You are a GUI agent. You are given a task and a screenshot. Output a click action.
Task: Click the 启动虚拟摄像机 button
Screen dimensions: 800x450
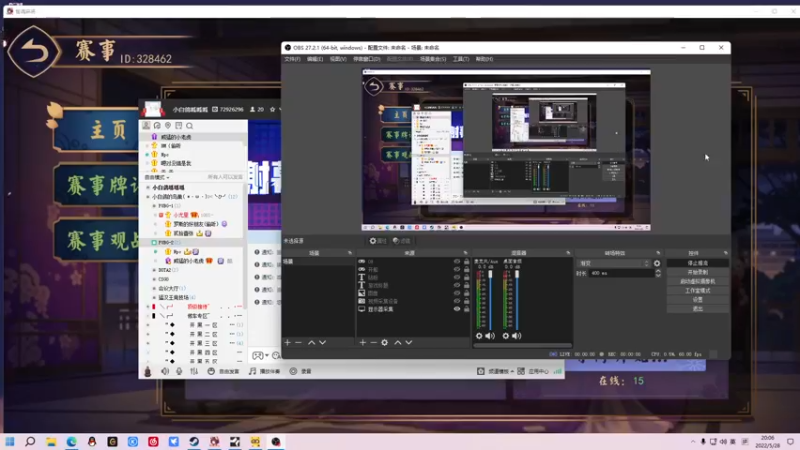coord(697,282)
